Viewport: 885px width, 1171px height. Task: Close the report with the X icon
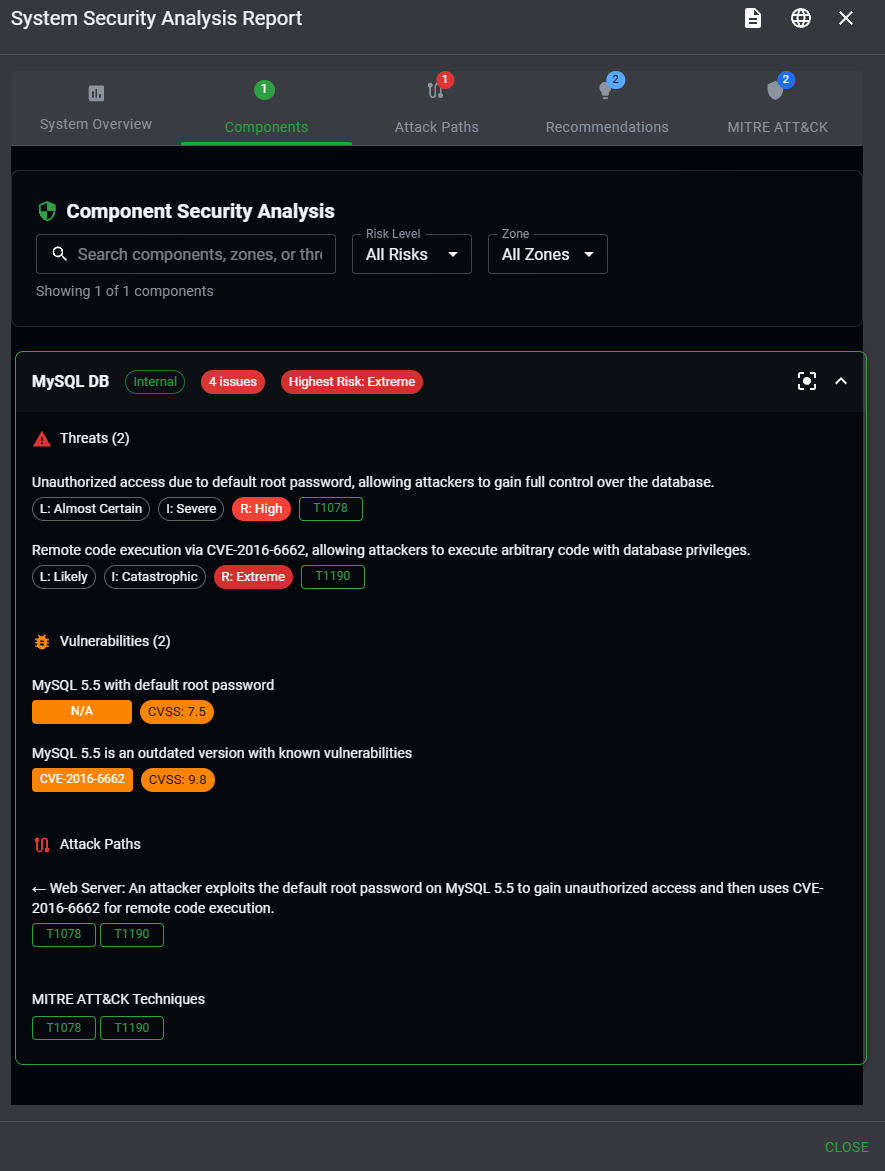[846, 18]
